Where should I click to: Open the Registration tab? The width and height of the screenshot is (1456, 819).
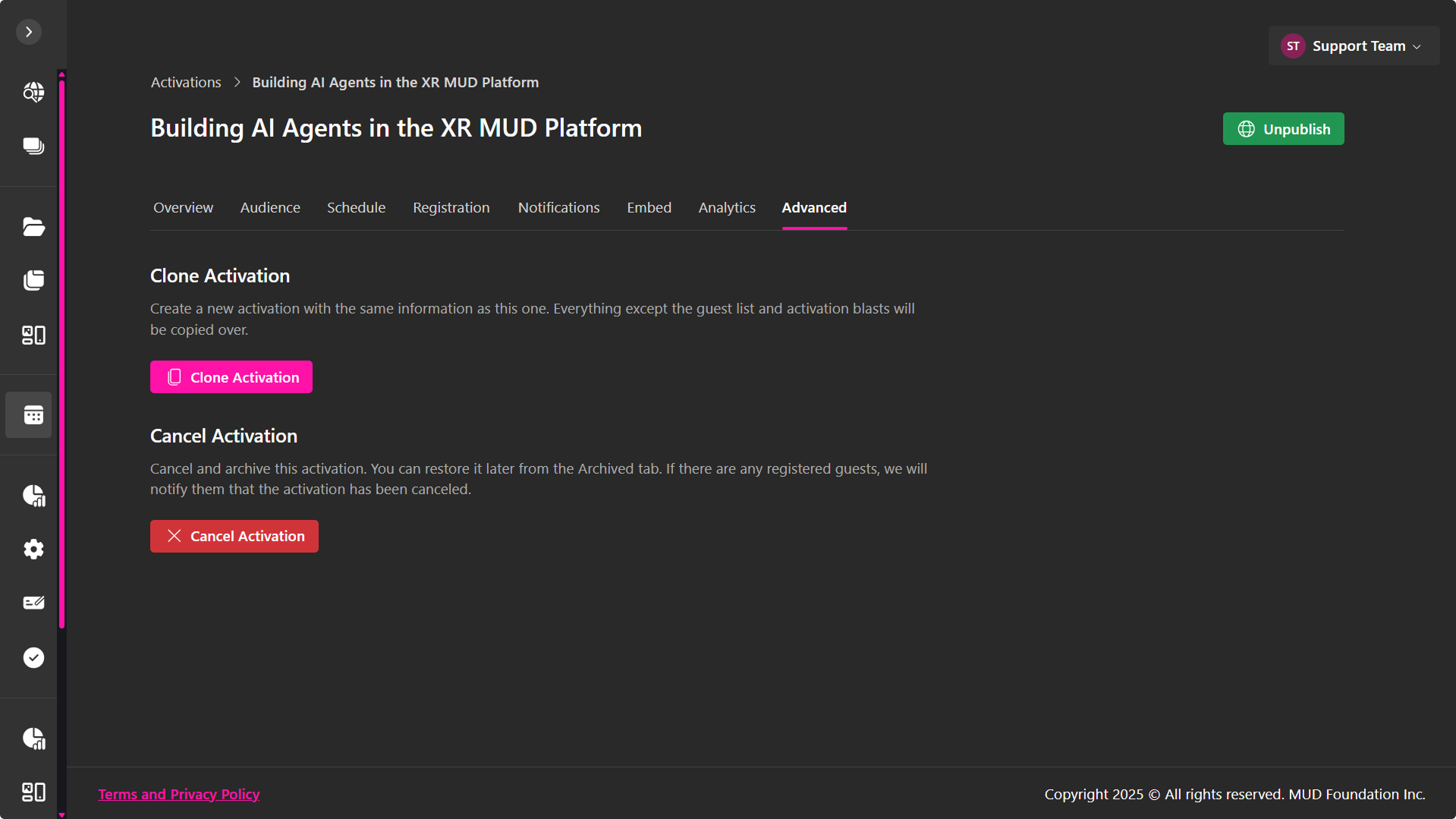point(451,207)
